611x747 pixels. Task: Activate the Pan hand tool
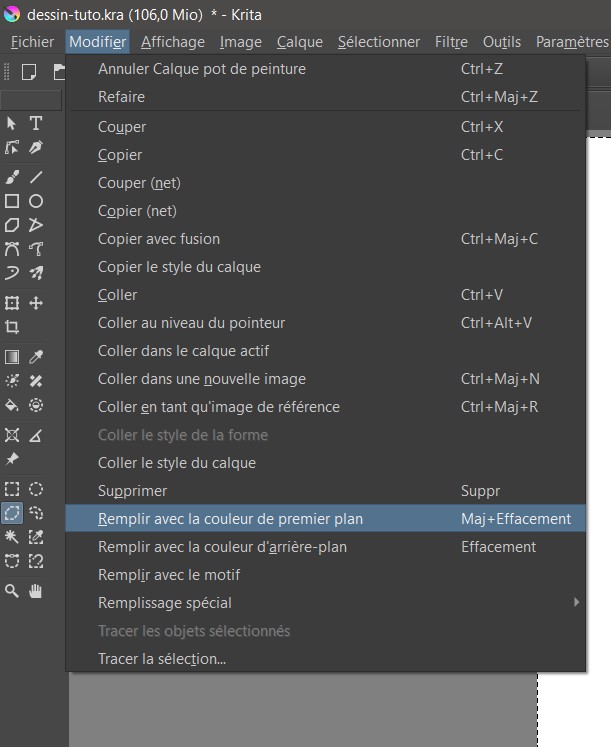[36, 591]
